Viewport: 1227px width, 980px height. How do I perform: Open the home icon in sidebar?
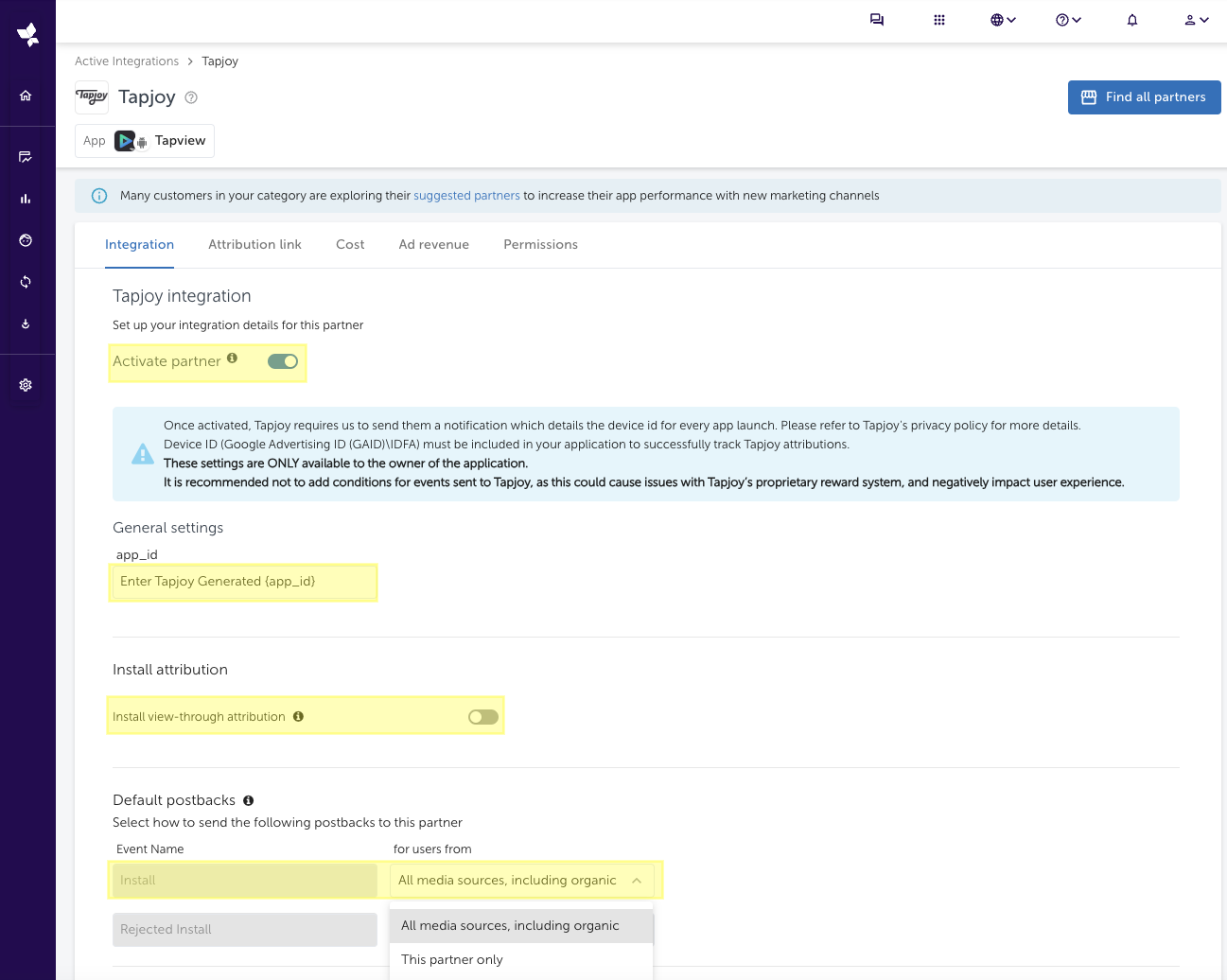(26, 96)
